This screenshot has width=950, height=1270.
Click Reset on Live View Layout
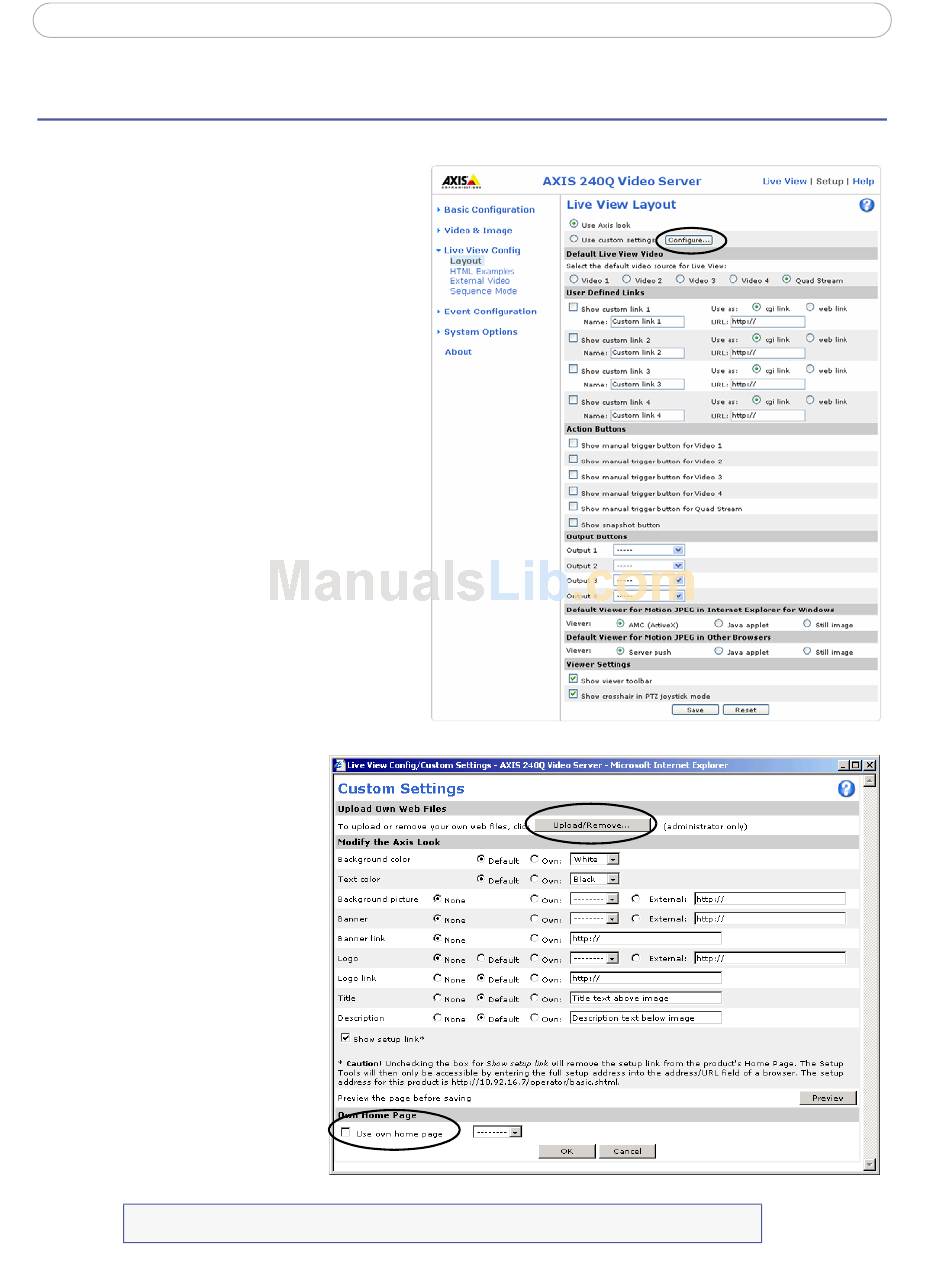click(746, 710)
